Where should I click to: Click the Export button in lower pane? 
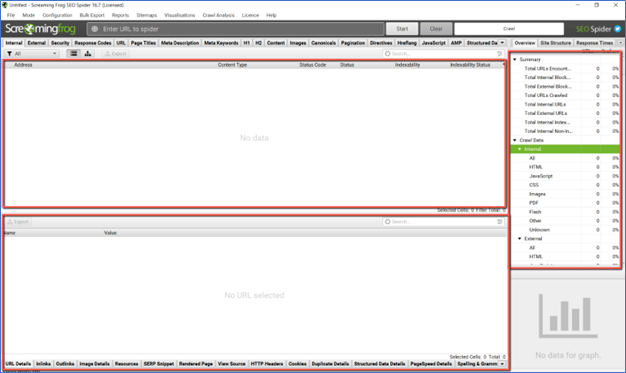[x=18, y=222]
